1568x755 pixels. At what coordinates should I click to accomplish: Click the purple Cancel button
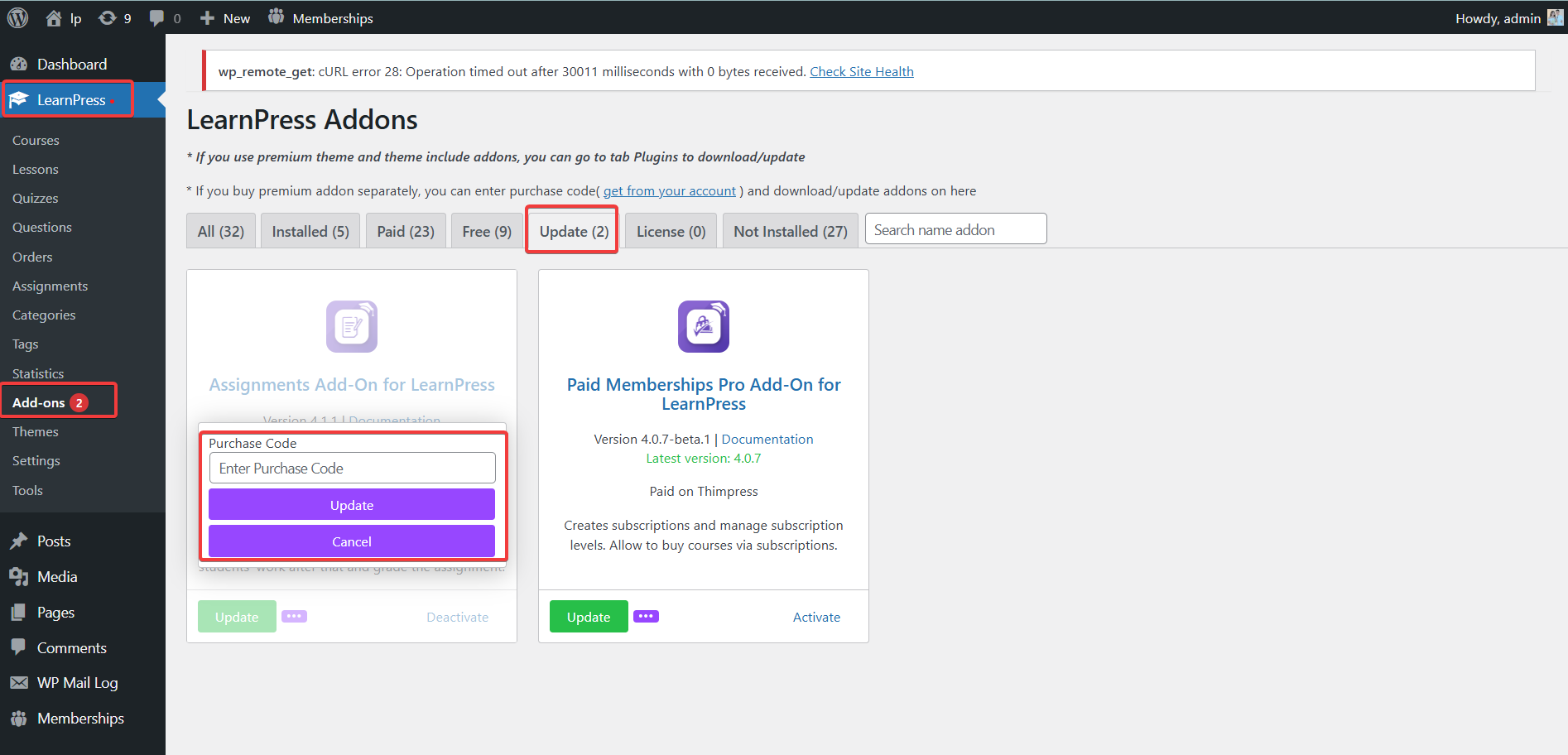point(352,541)
